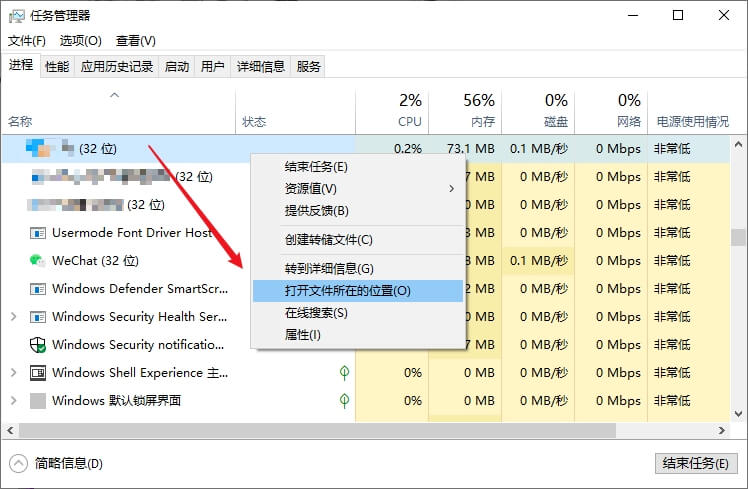
Task: Click the Windows Defender SmartScreen process icon
Action: point(38,289)
